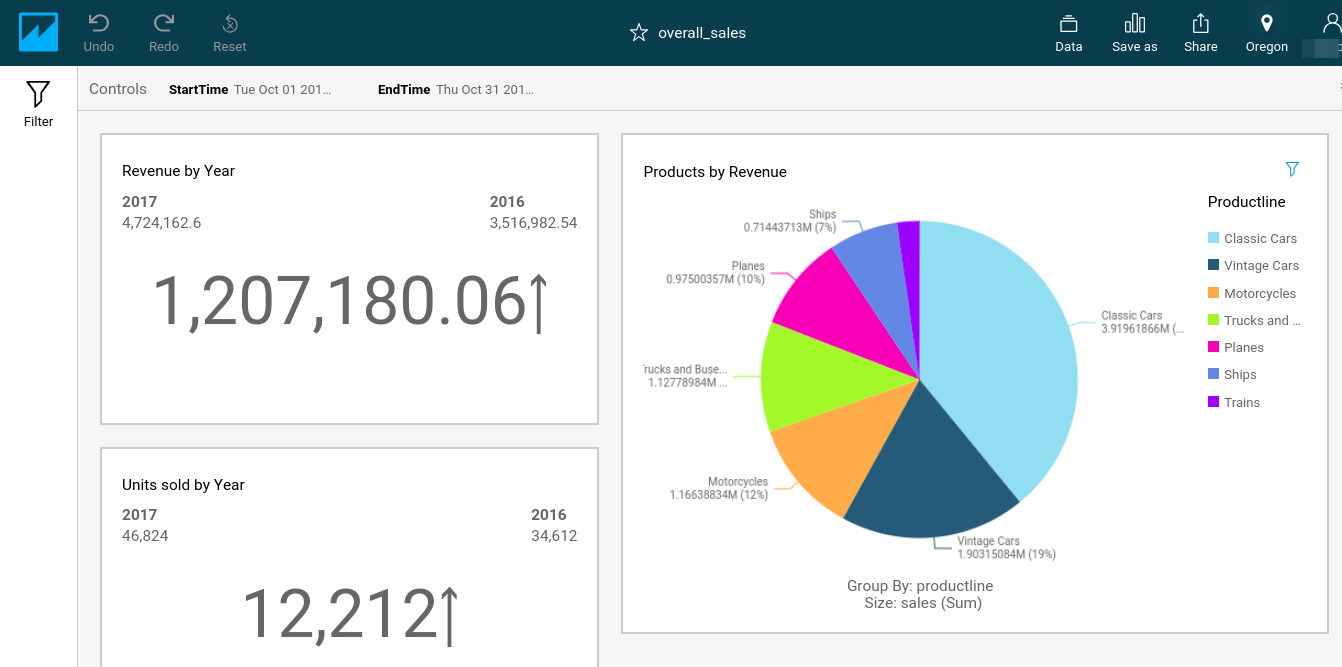Click the Share icon
This screenshot has height=667, width=1342.
(1200, 32)
